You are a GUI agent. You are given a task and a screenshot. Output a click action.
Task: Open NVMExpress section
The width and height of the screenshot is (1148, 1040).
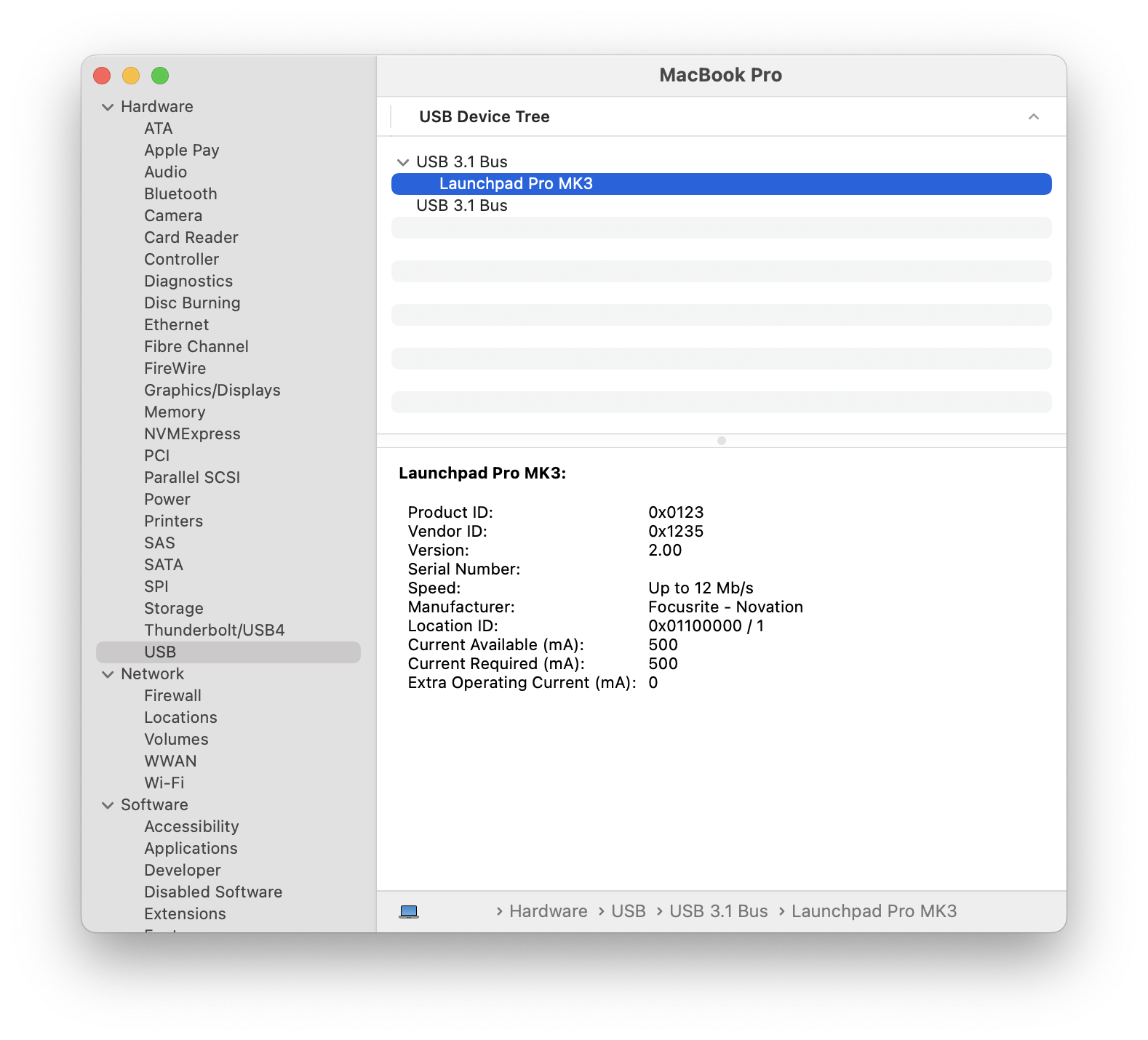[192, 434]
